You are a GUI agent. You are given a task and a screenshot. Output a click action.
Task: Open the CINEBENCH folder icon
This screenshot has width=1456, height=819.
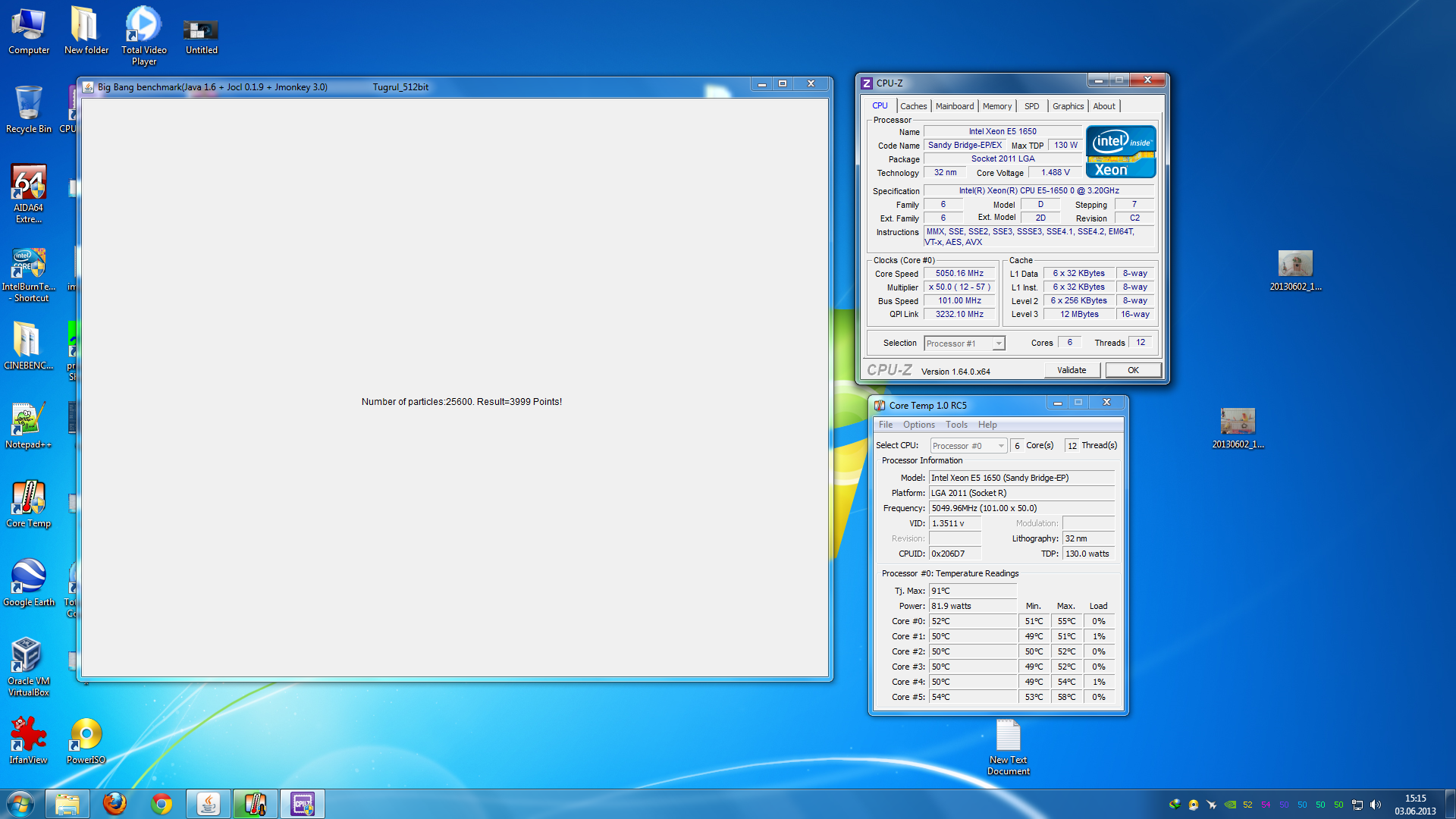(29, 346)
